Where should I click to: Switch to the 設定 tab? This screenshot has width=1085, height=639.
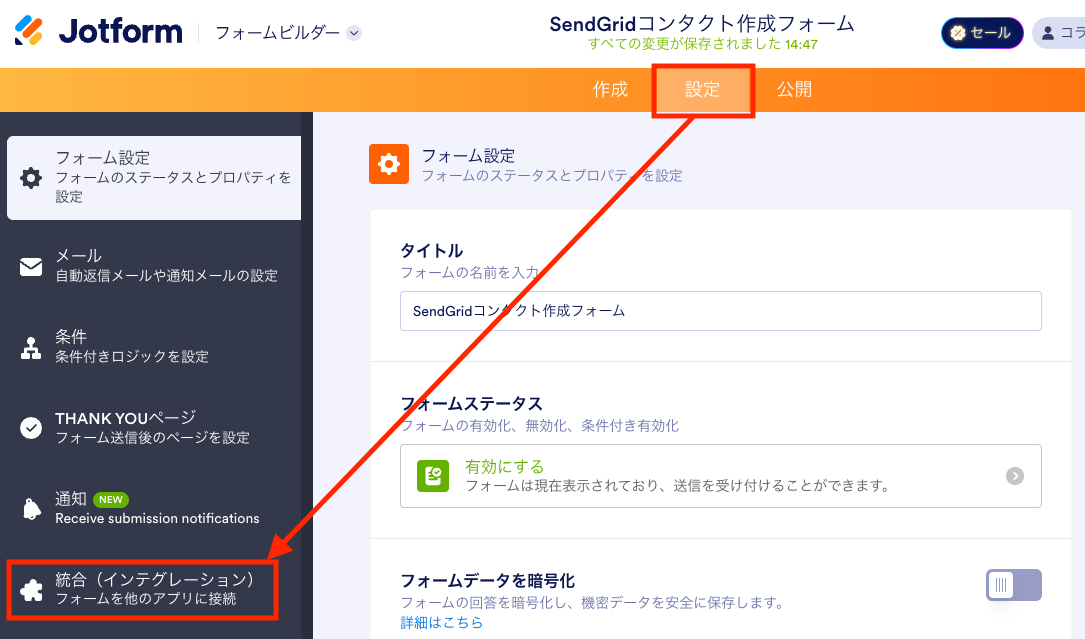703,90
